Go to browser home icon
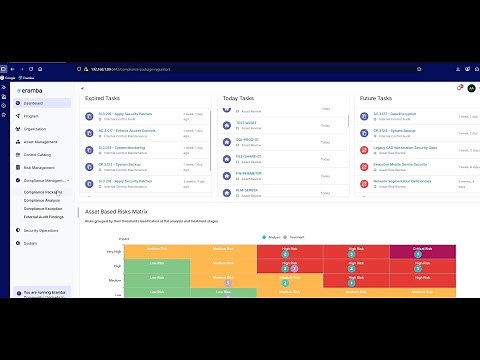 click(40, 69)
